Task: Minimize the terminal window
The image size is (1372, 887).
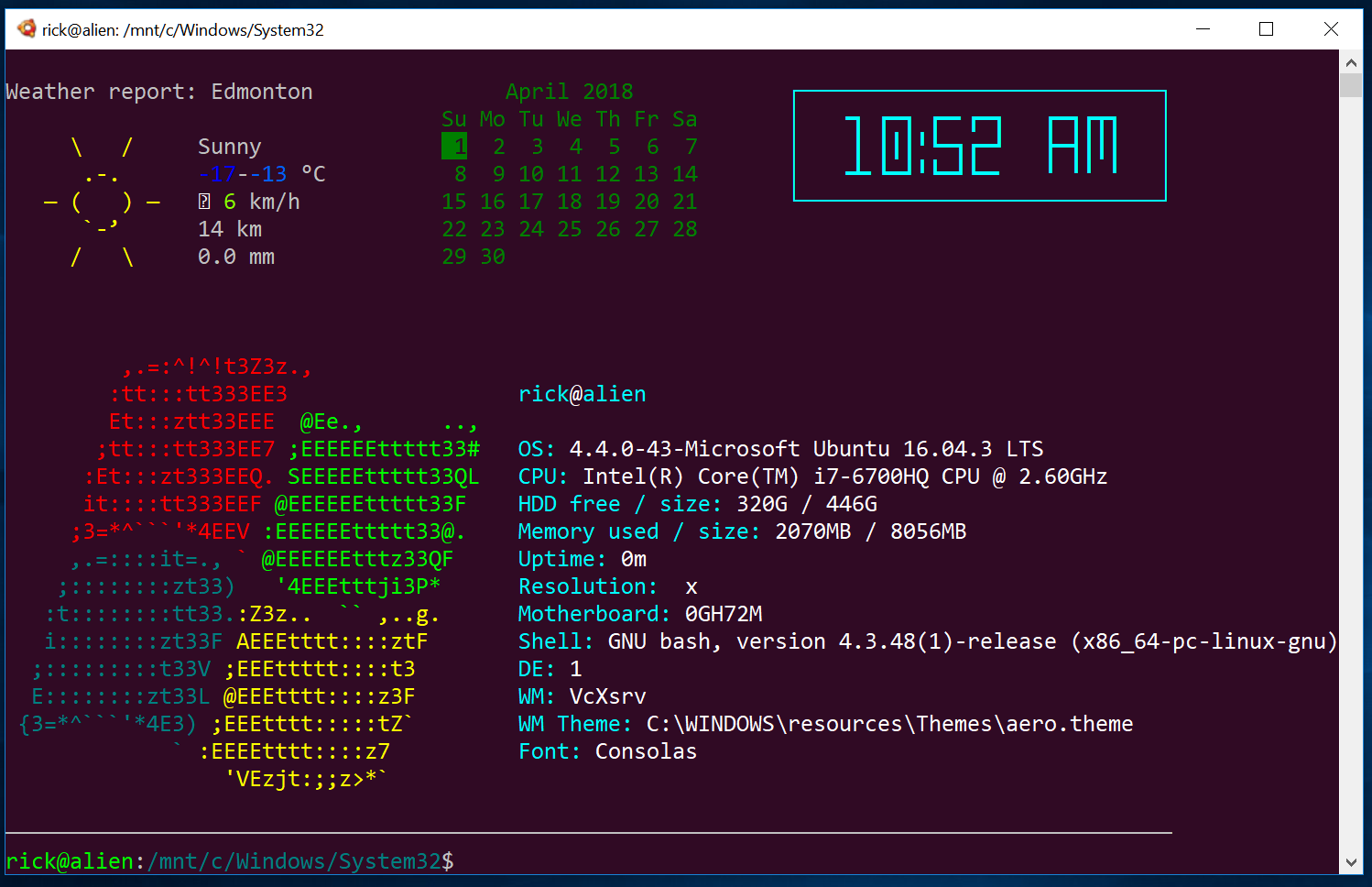Action: click(1203, 29)
